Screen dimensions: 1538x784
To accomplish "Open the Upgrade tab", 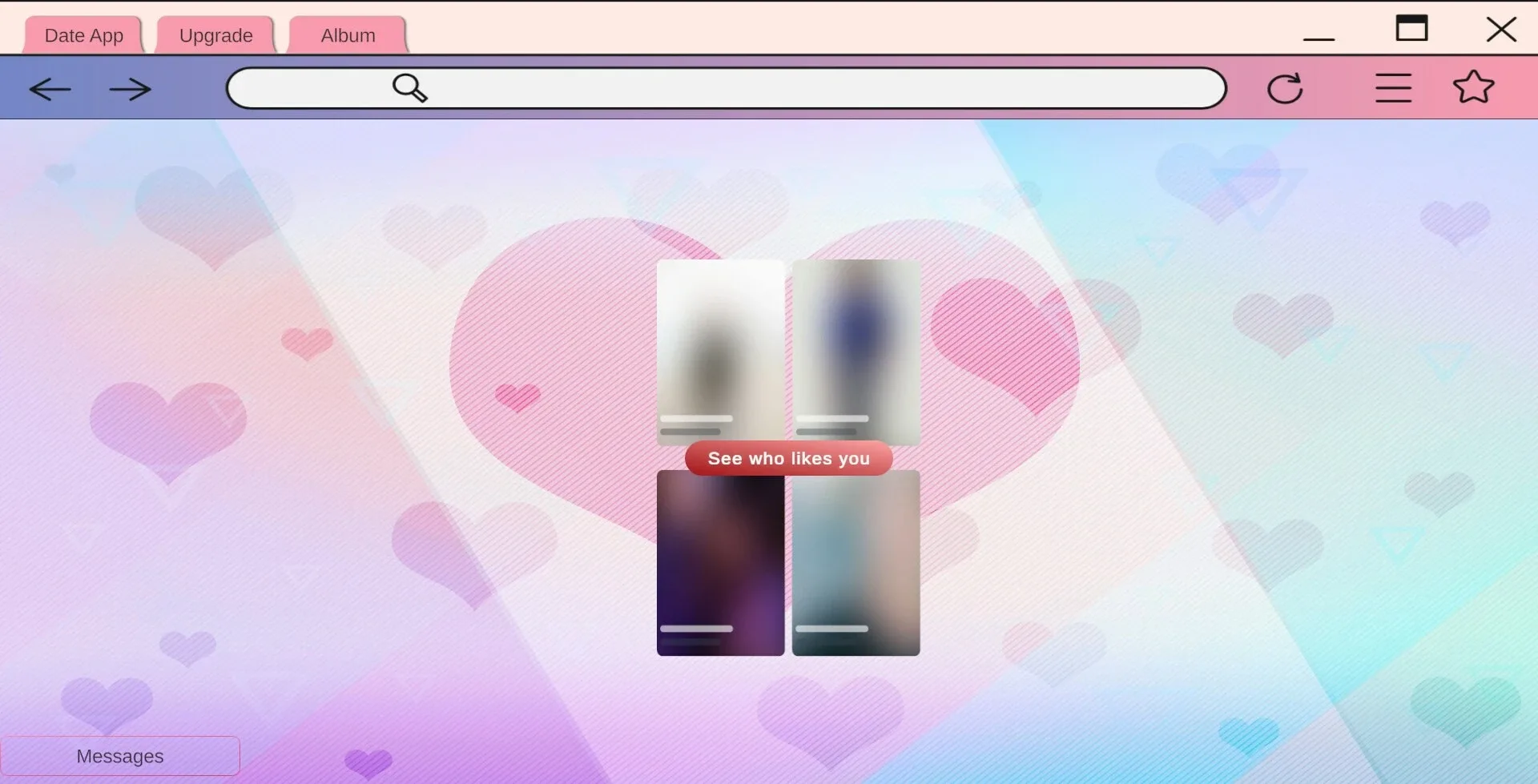I will [x=215, y=34].
